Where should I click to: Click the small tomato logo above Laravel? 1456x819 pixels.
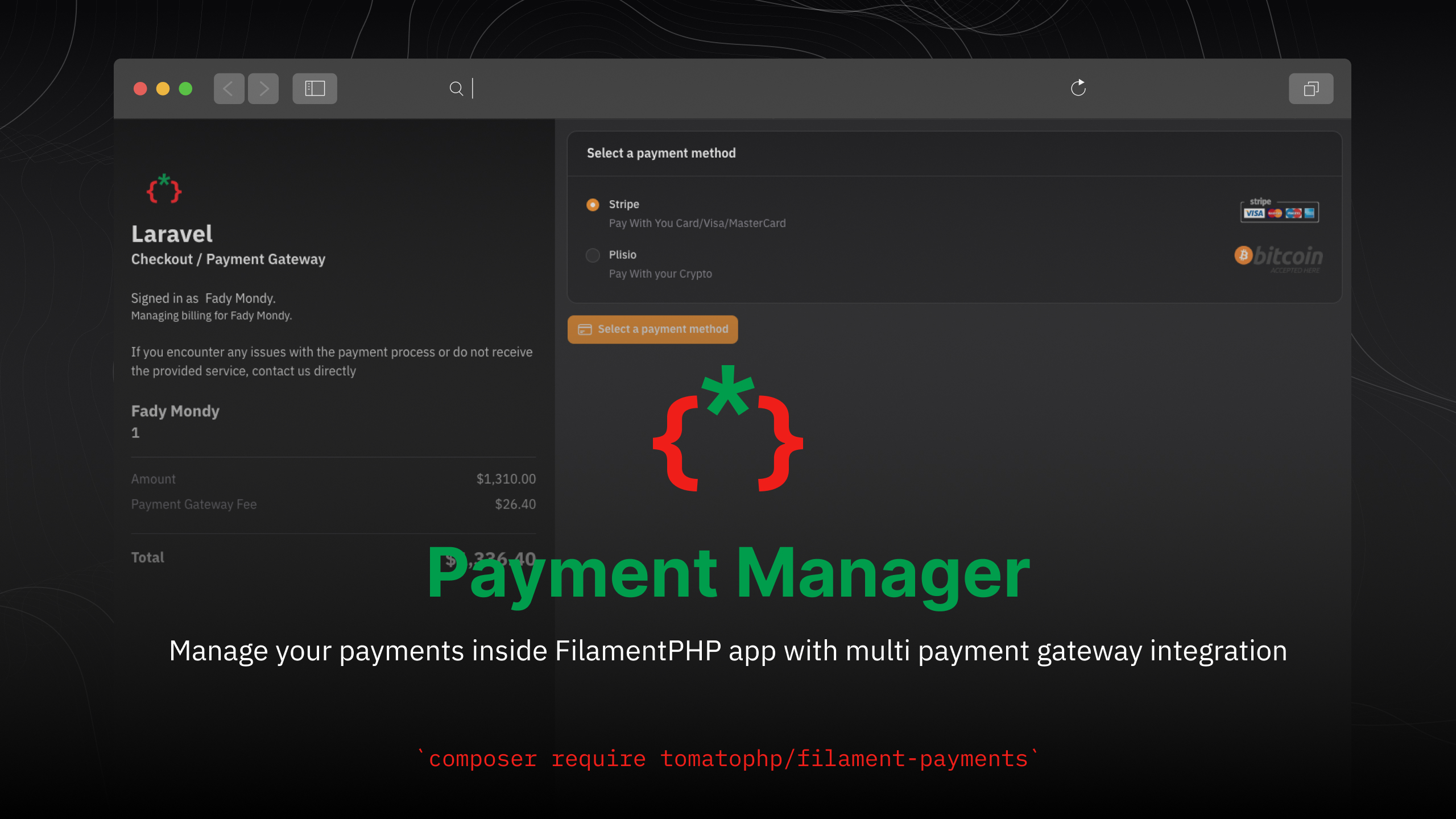point(164,189)
